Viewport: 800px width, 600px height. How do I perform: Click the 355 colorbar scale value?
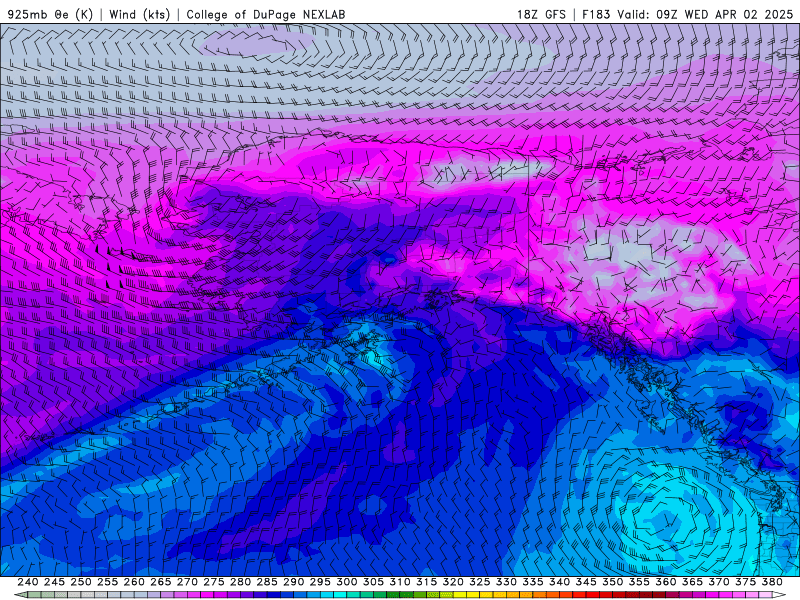(x=639, y=582)
